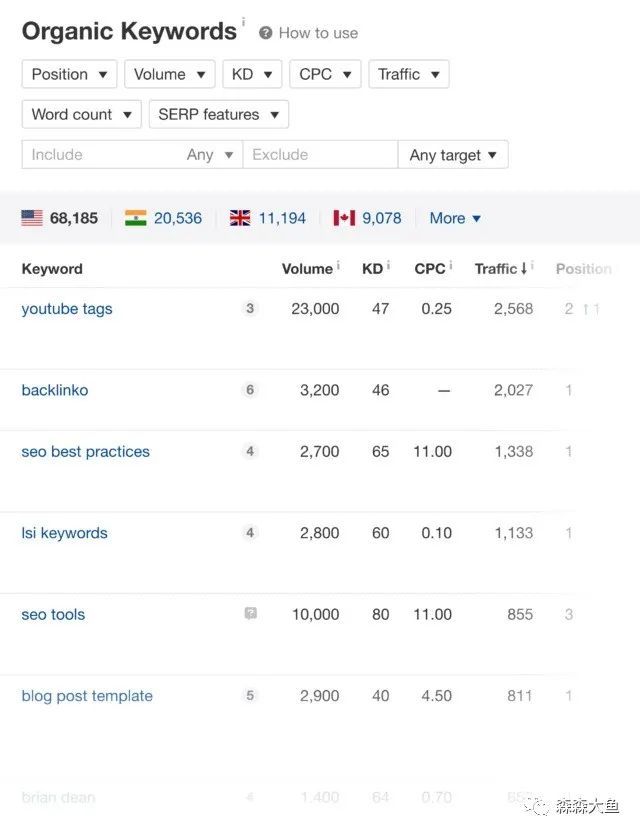Click the 811 traffic value
The image size is (640, 834).
tap(520, 696)
